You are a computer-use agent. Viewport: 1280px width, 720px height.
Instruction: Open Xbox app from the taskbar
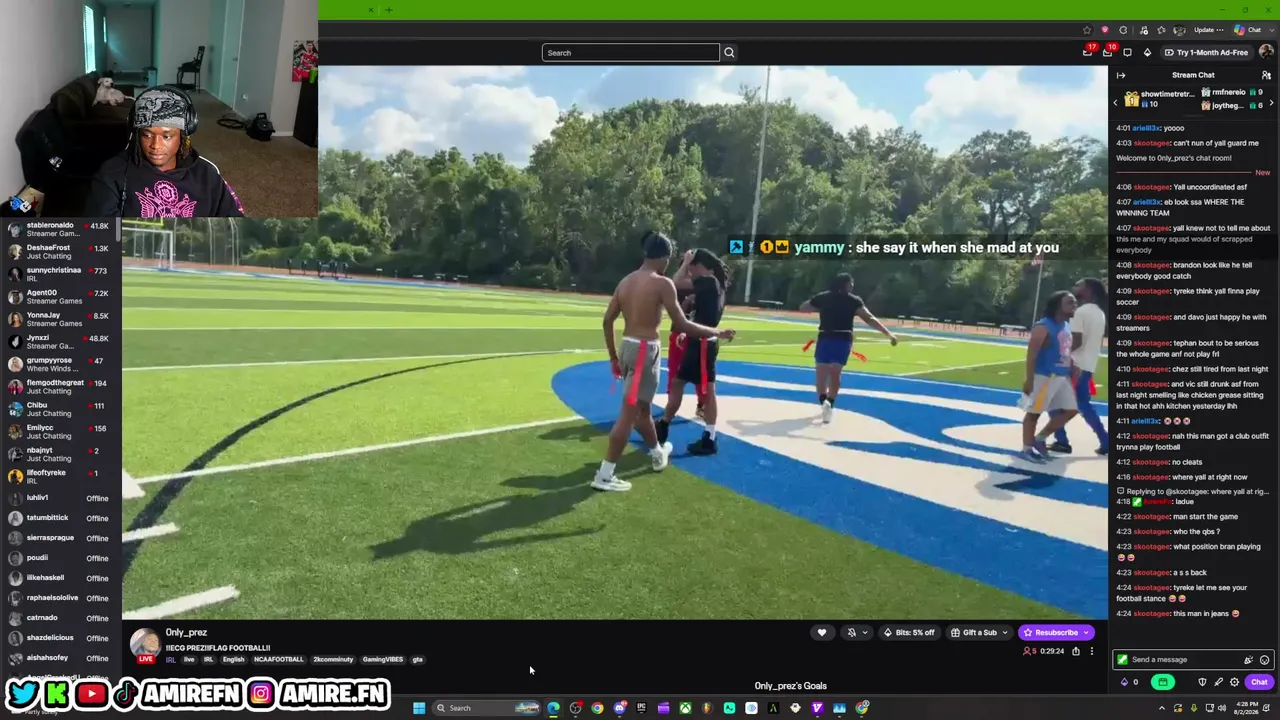[685, 708]
